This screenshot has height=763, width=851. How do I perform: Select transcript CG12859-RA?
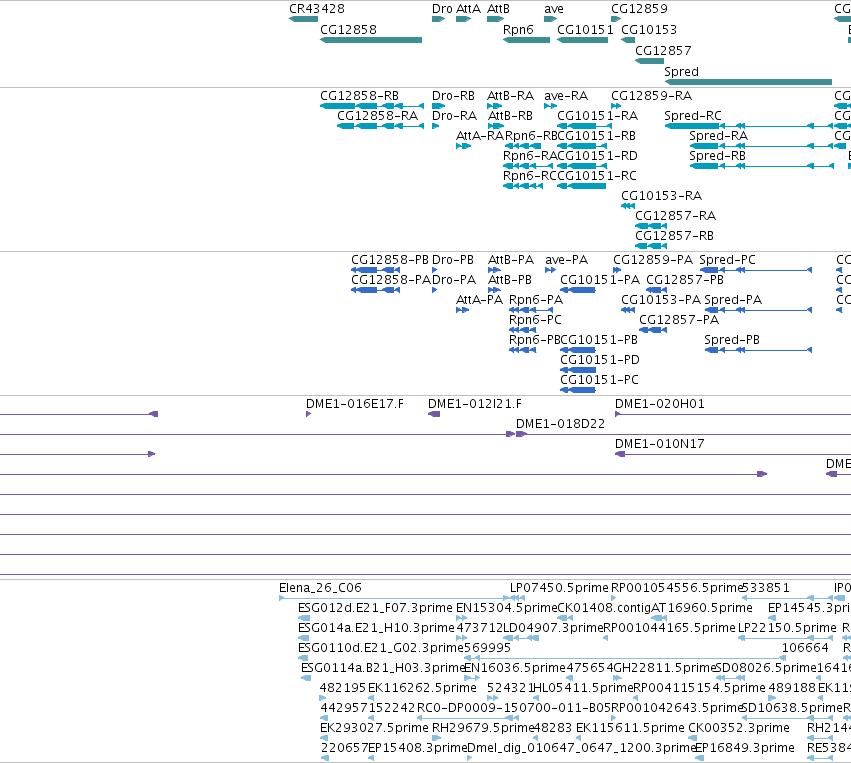coord(616,106)
